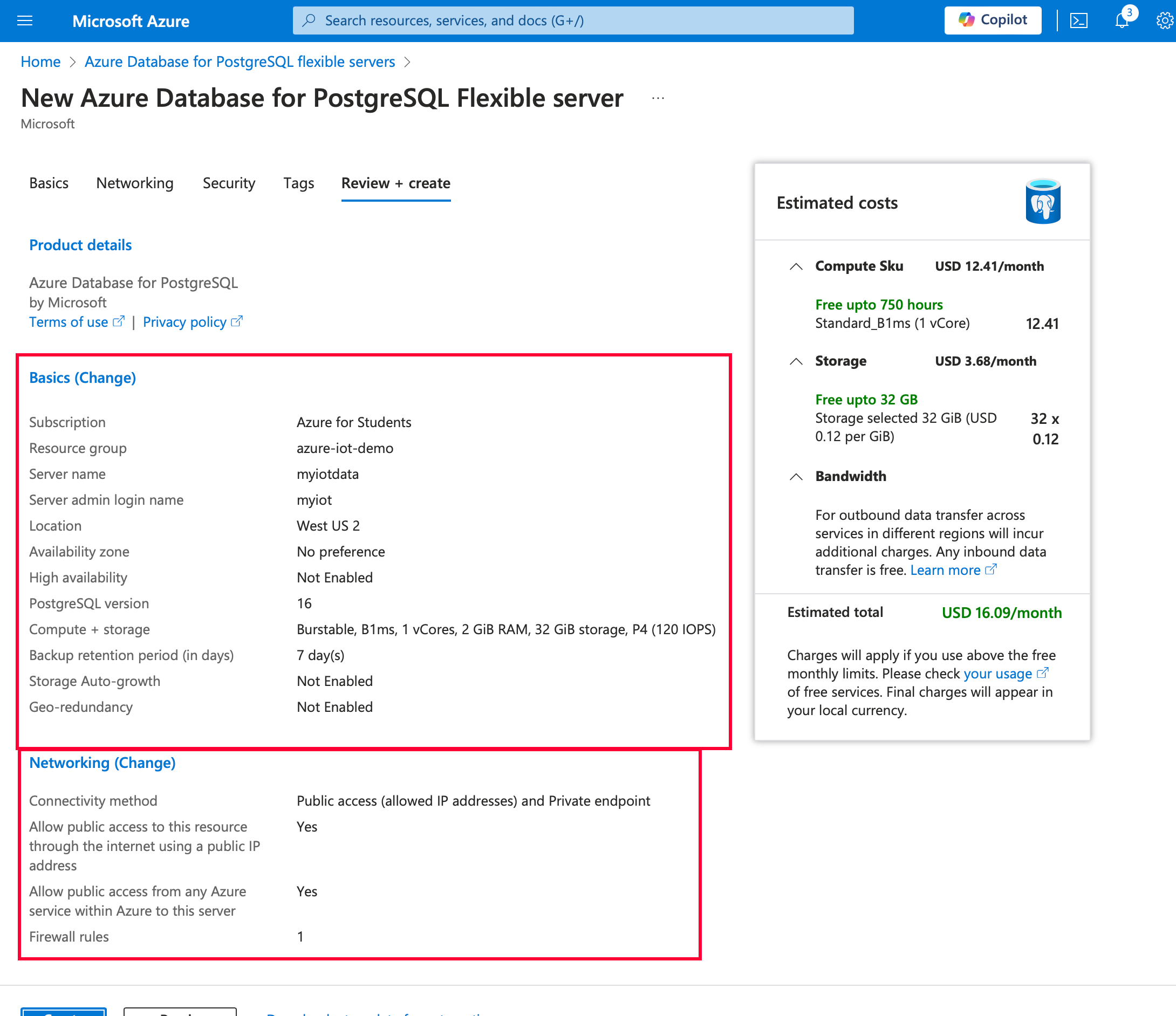Switch to the Security tab
This screenshot has height=1016, width=1176.
[x=229, y=183]
